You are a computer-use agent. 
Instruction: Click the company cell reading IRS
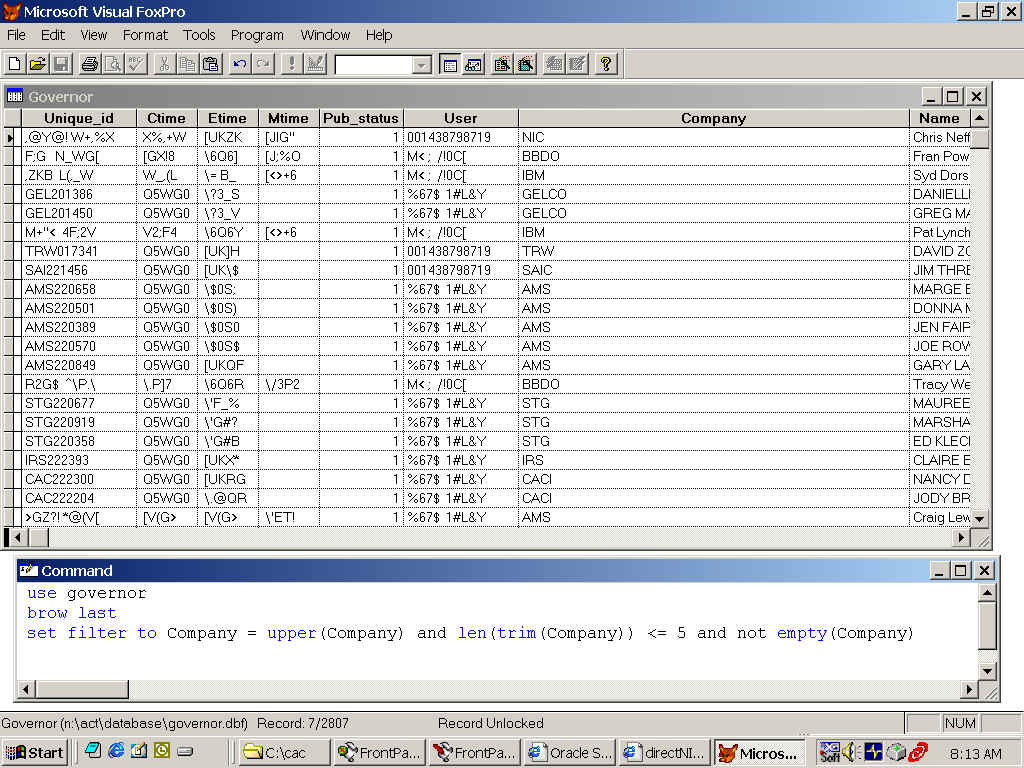click(713, 460)
